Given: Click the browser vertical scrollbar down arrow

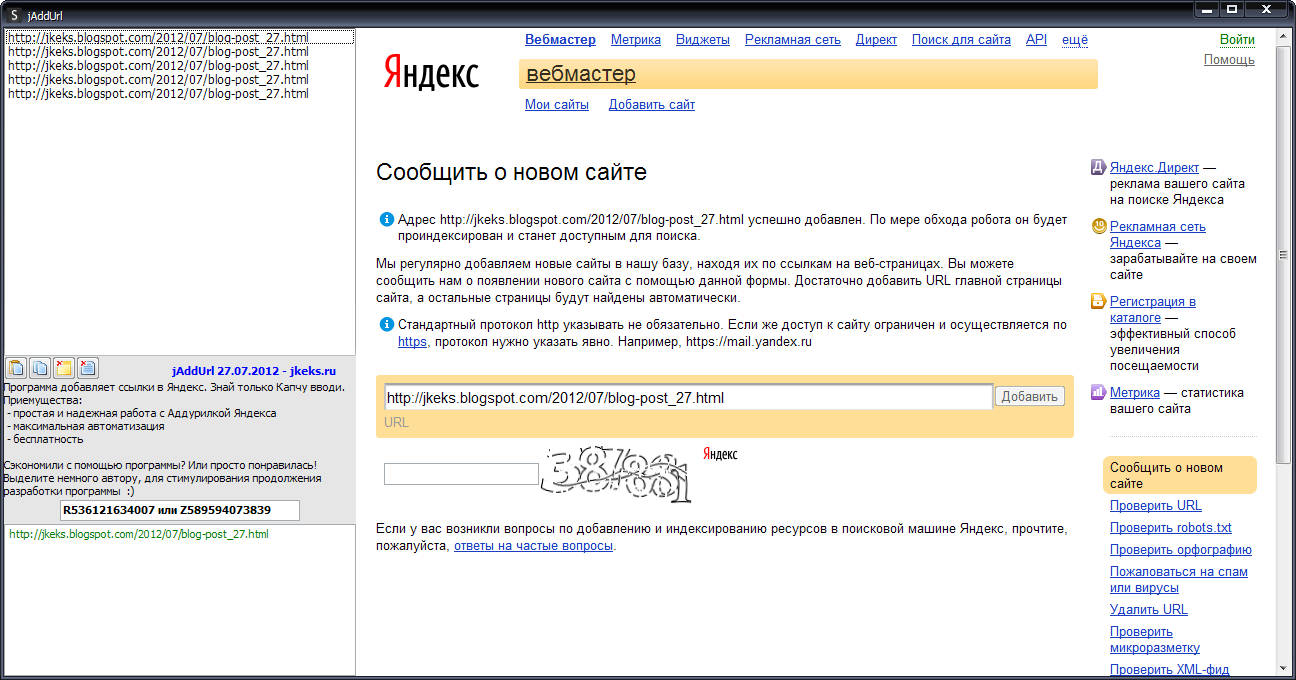Looking at the screenshot, I should 1283,668.
